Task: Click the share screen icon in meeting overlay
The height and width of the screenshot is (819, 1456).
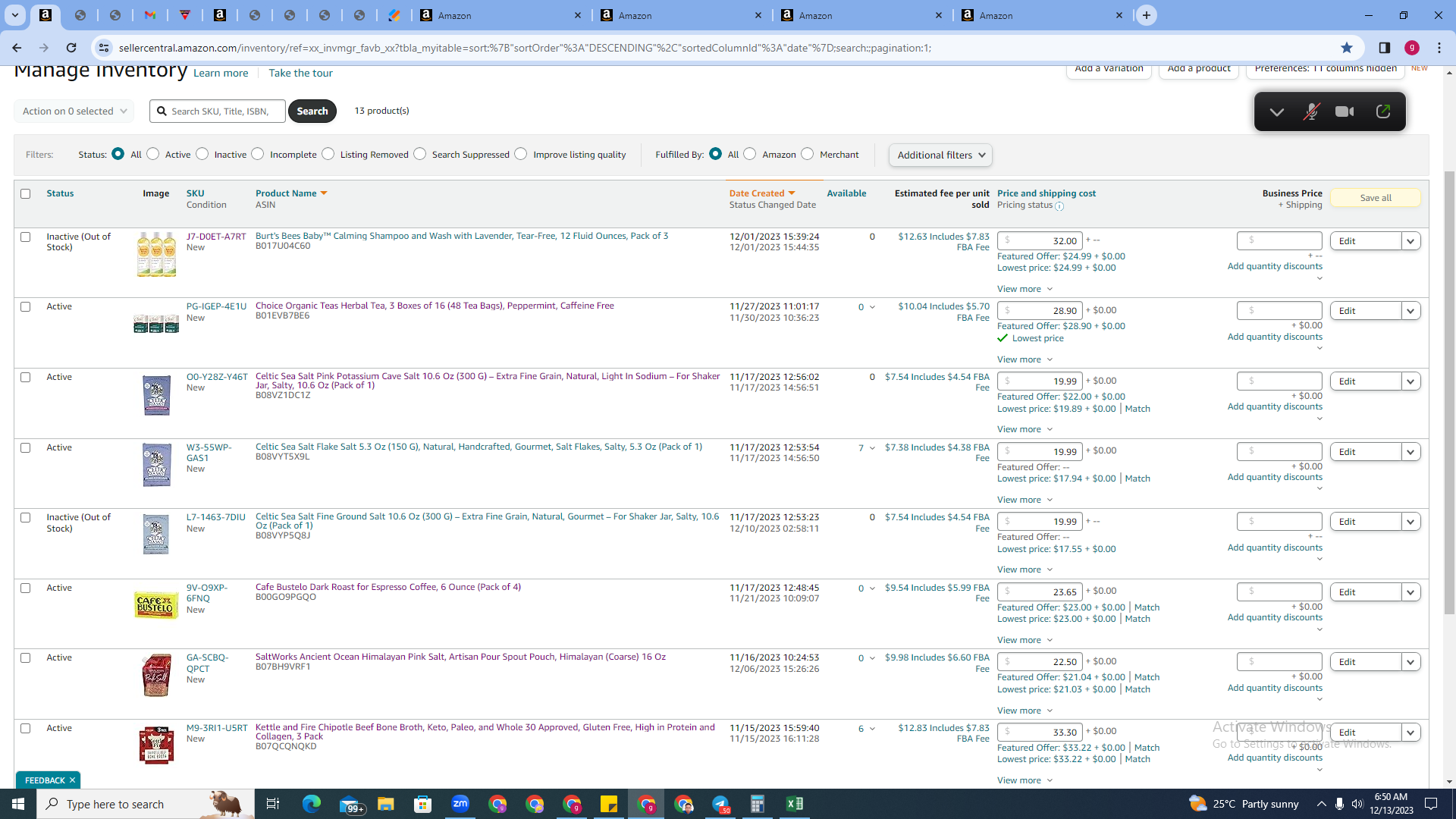Action: point(1383,111)
